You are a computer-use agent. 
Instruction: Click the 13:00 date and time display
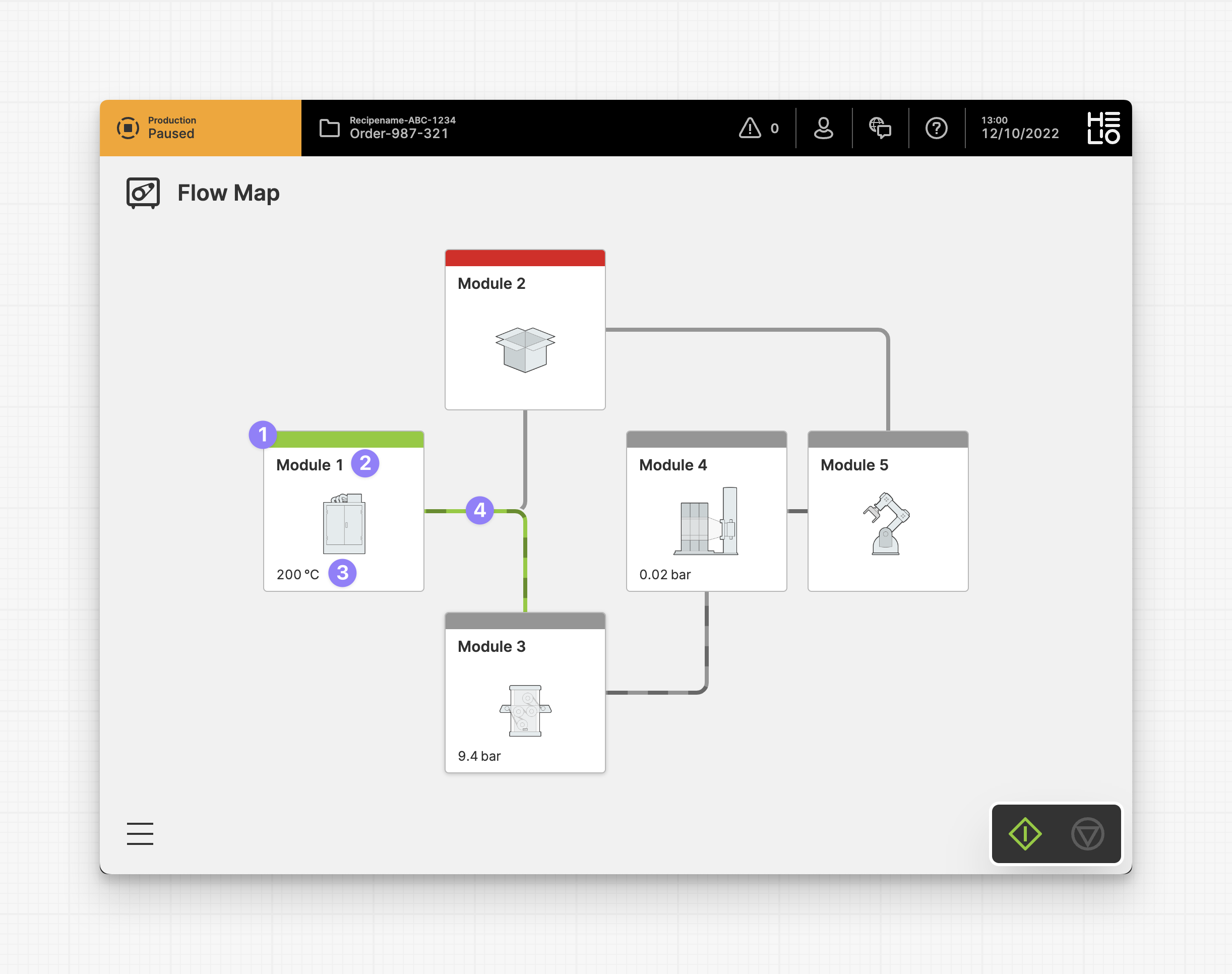[1019, 128]
